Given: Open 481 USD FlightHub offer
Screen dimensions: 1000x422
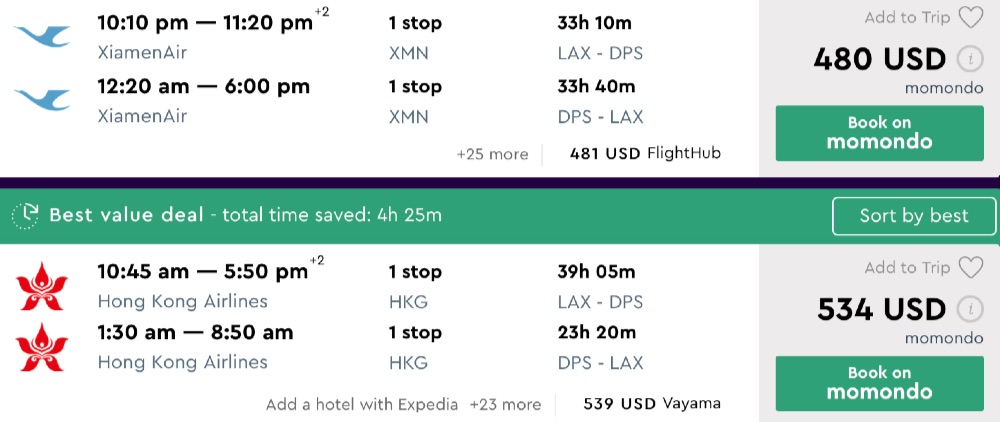Looking at the screenshot, I should (x=645, y=154).
